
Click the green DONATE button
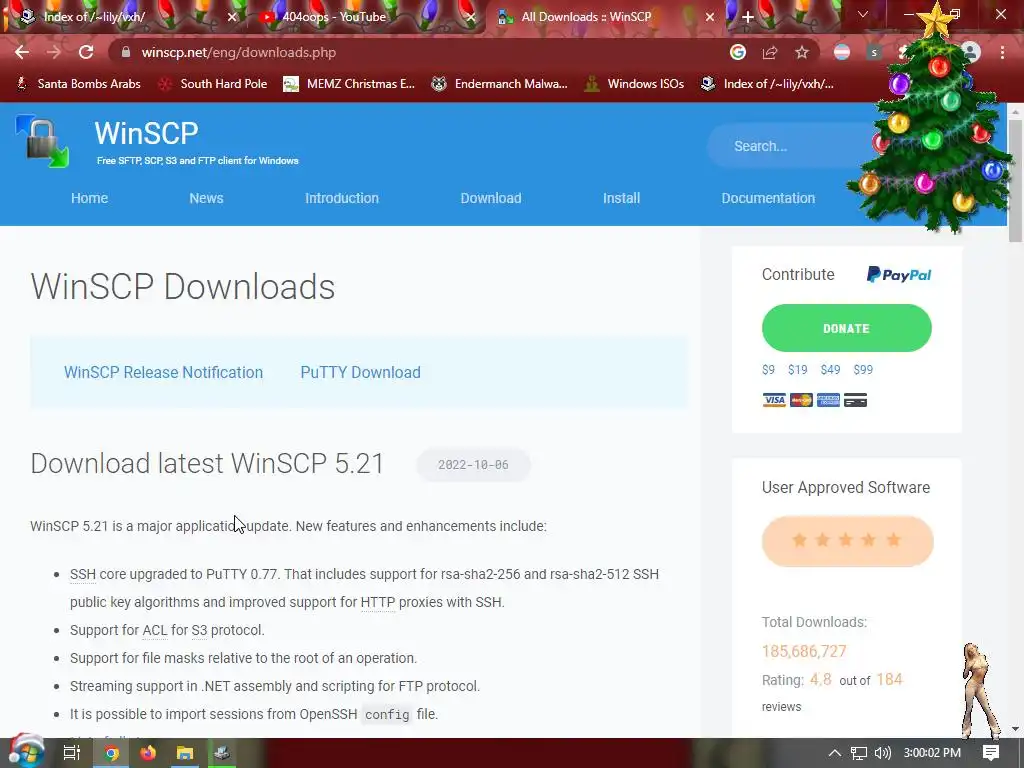pyautogui.click(x=846, y=328)
